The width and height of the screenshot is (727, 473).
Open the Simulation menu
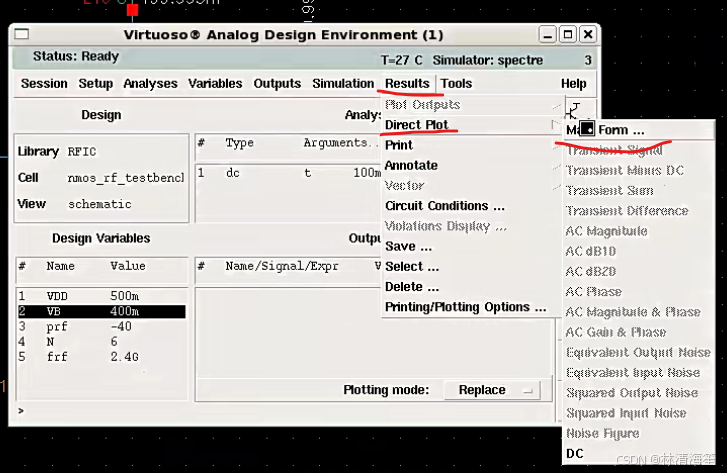(343, 83)
